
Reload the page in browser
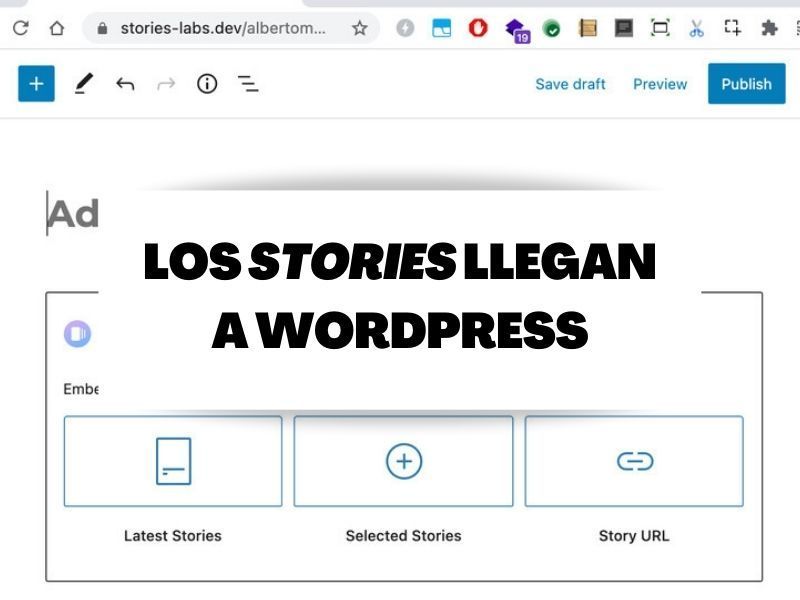(x=20, y=29)
